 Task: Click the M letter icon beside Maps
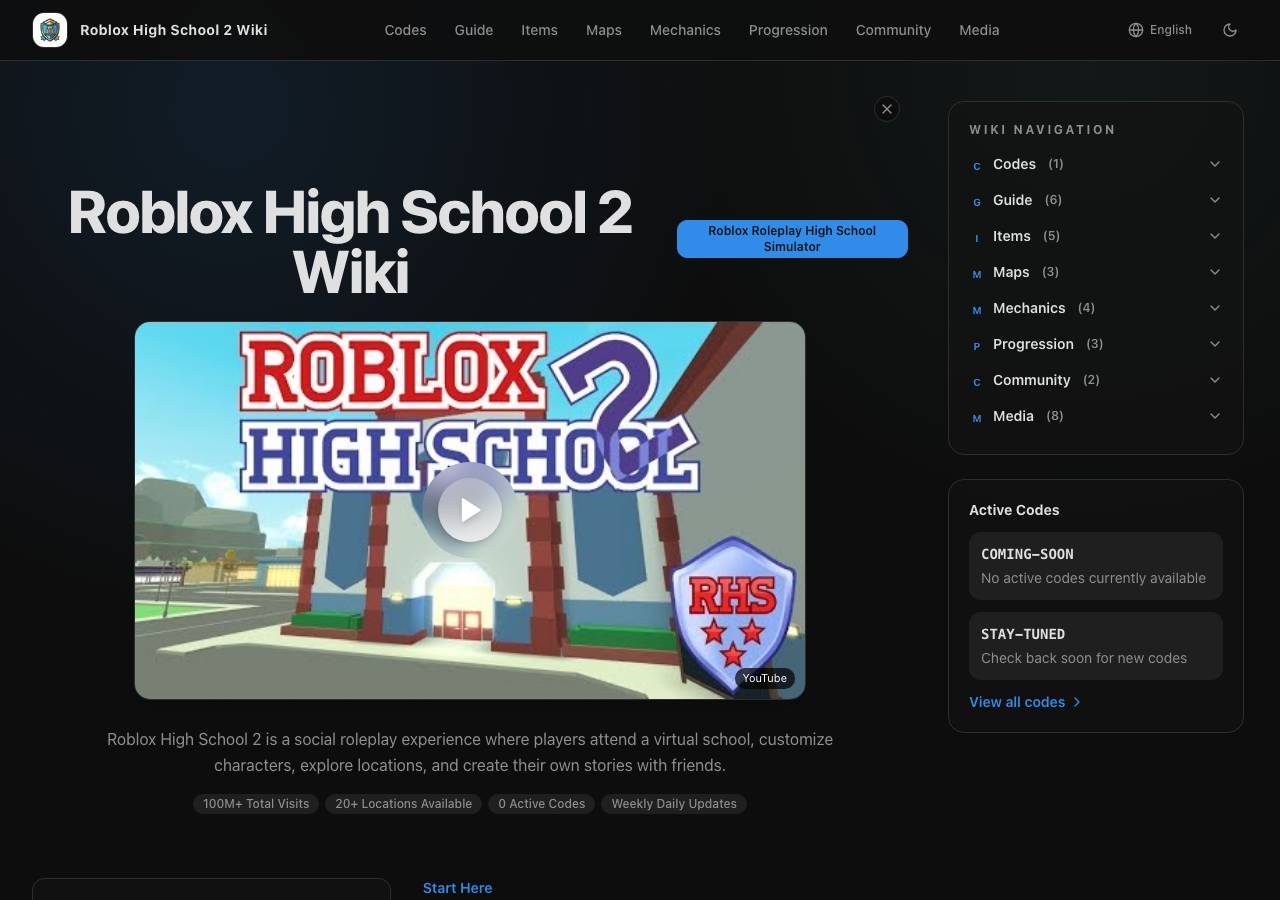(x=977, y=274)
